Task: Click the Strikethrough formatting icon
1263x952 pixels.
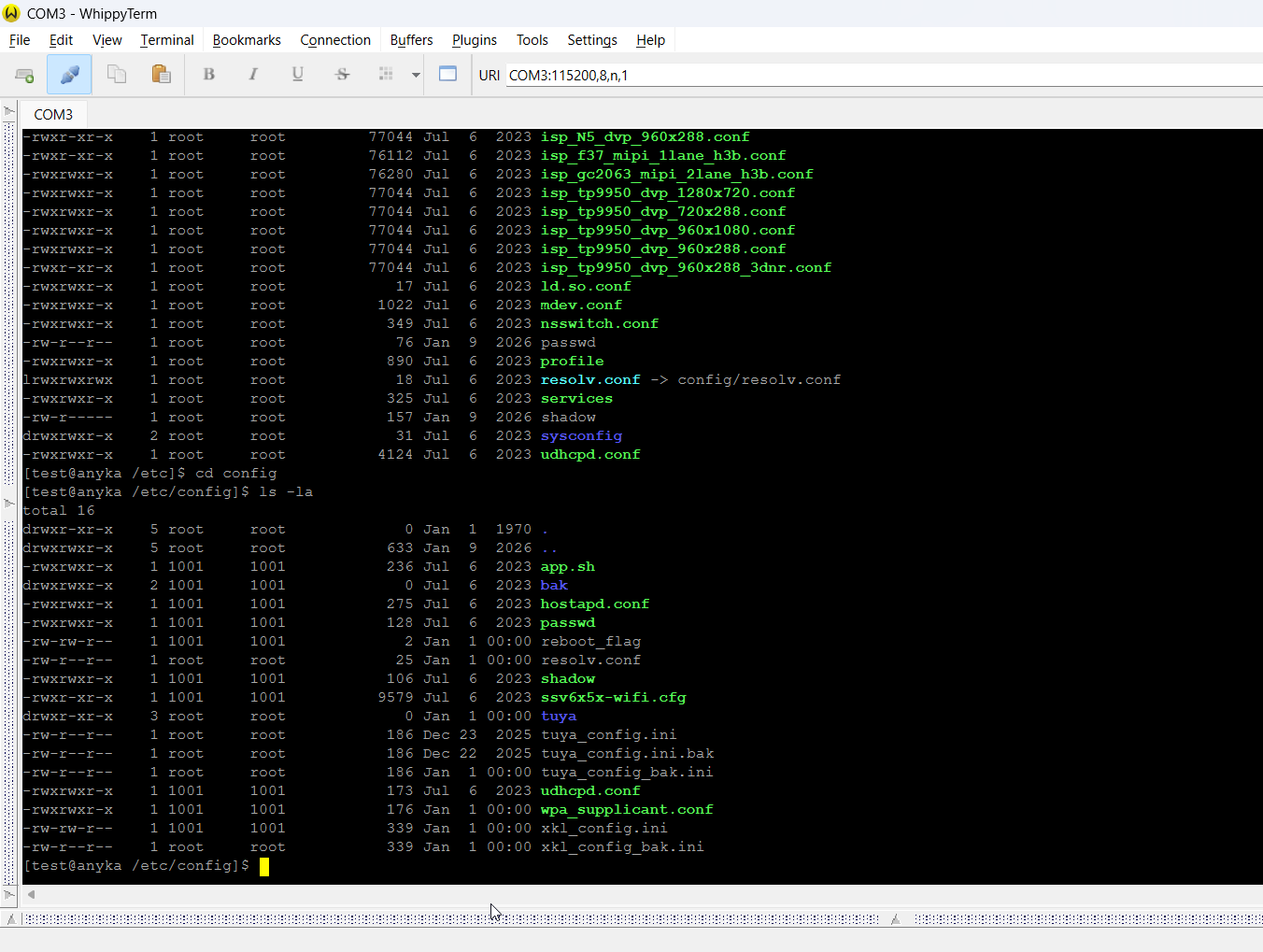Action: pos(343,75)
